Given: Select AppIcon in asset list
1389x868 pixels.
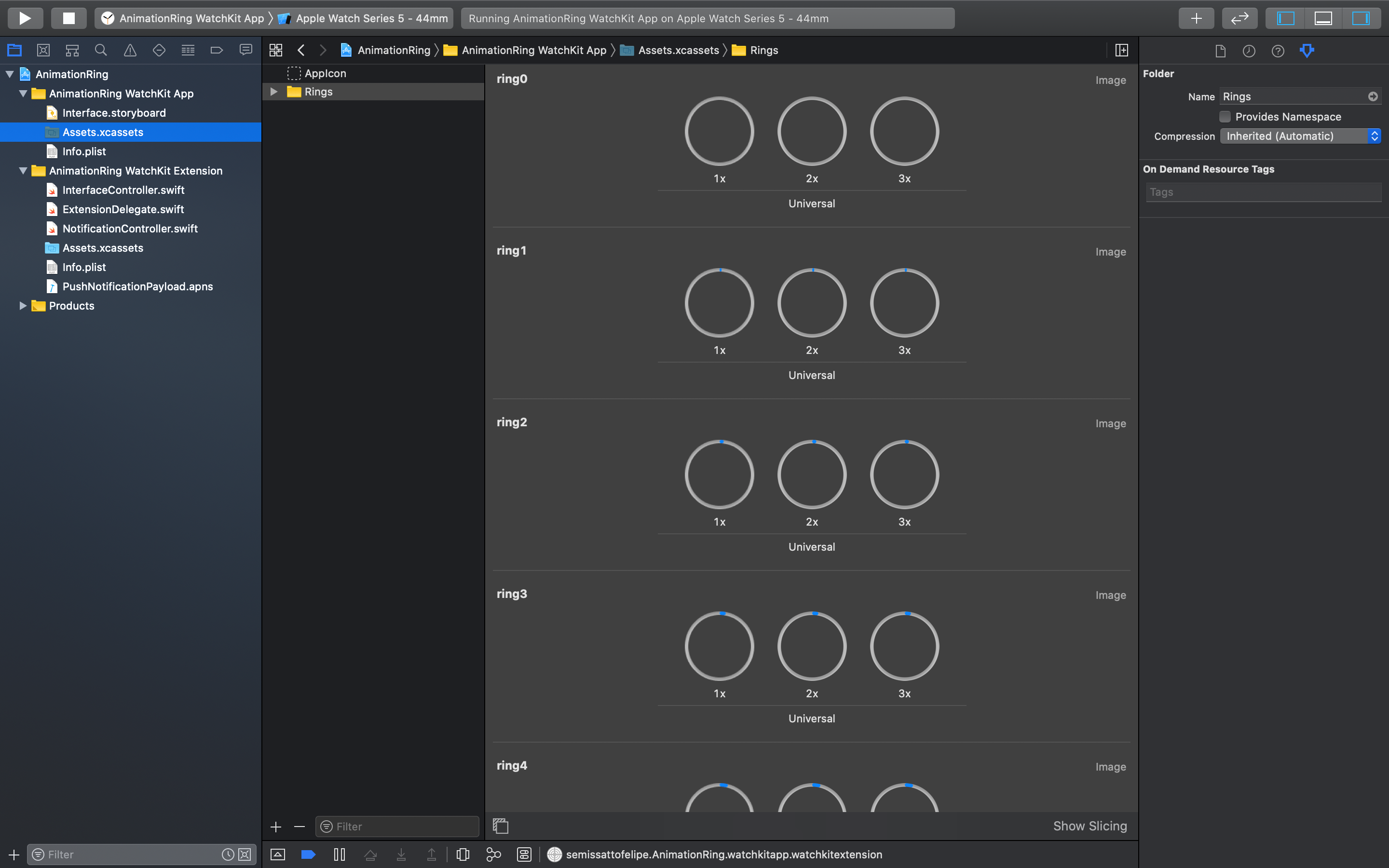Looking at the screenshot, I should click(325, 73).
